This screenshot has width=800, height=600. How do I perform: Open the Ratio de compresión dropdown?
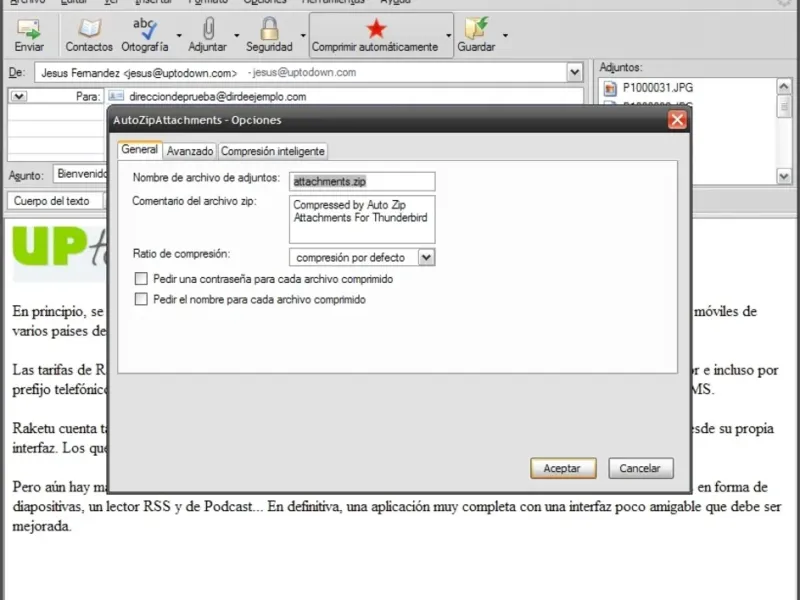tap(426, 257)
